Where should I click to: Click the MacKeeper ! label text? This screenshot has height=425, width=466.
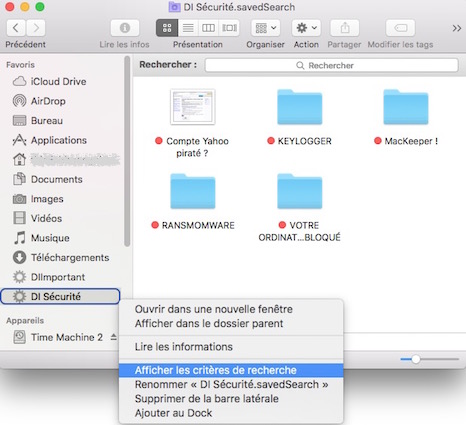411,141
